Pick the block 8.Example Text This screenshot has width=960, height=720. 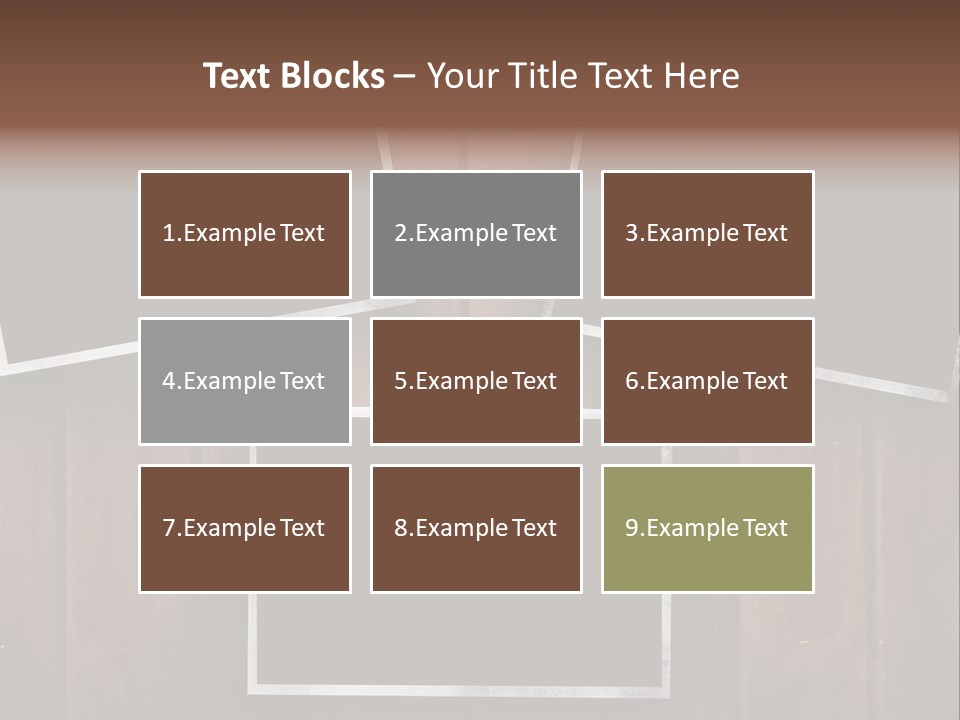(x=476, y=529)
